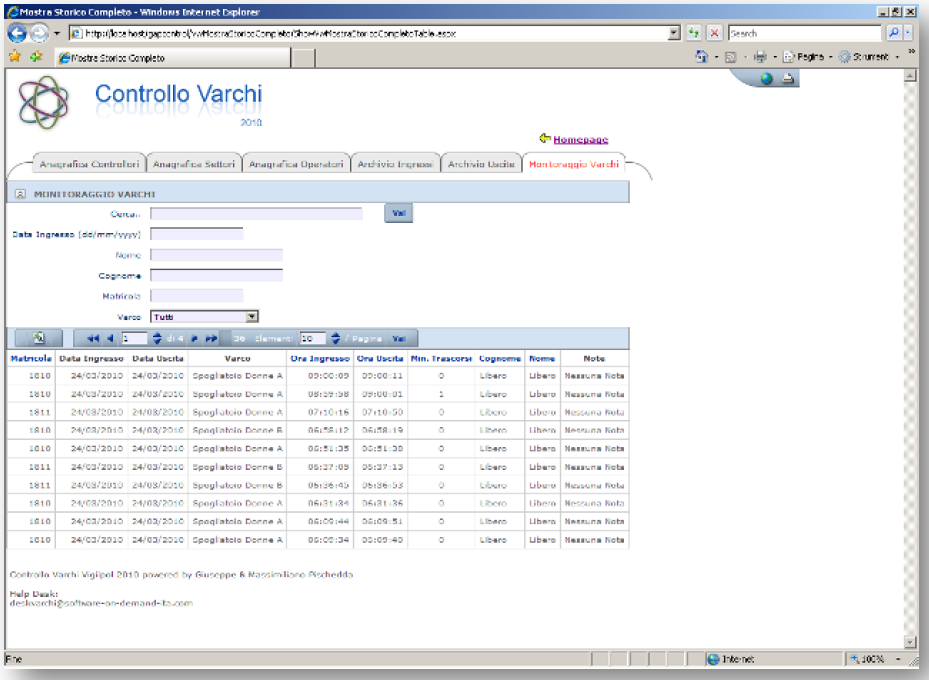This screenshot has width=929, height=680.
Task: Sort by Matricola column header
Action: (x=31, y=358)
